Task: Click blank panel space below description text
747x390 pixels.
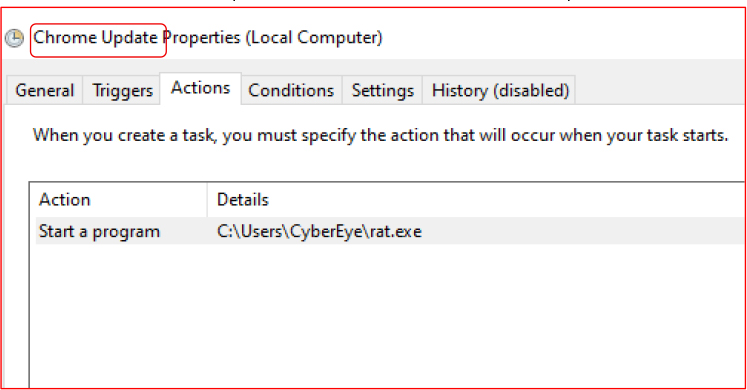Action: (x=381, y=163)
